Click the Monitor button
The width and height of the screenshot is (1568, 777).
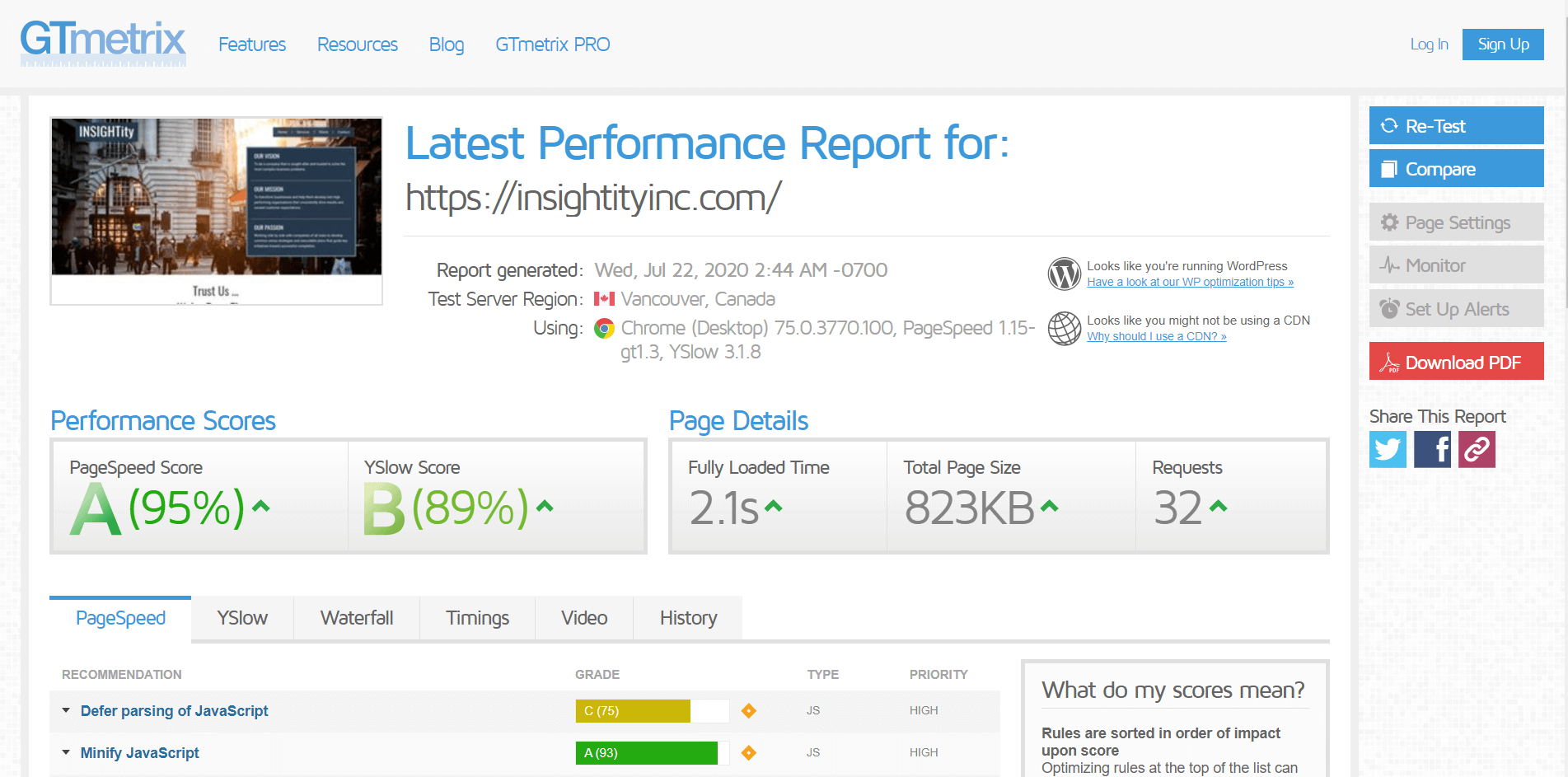tap(1456, 265)
